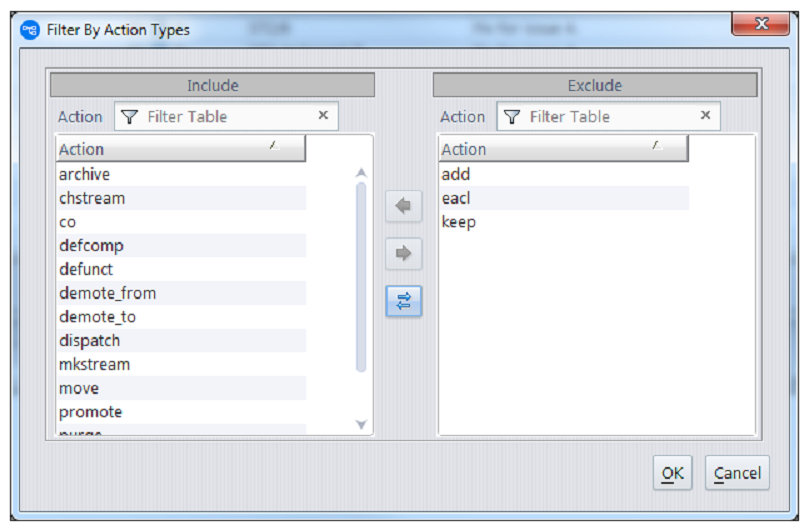Viewport: 809px width, 531px height.
Task: Select the eacl action in Exclude list
Action: coord(456,198)
